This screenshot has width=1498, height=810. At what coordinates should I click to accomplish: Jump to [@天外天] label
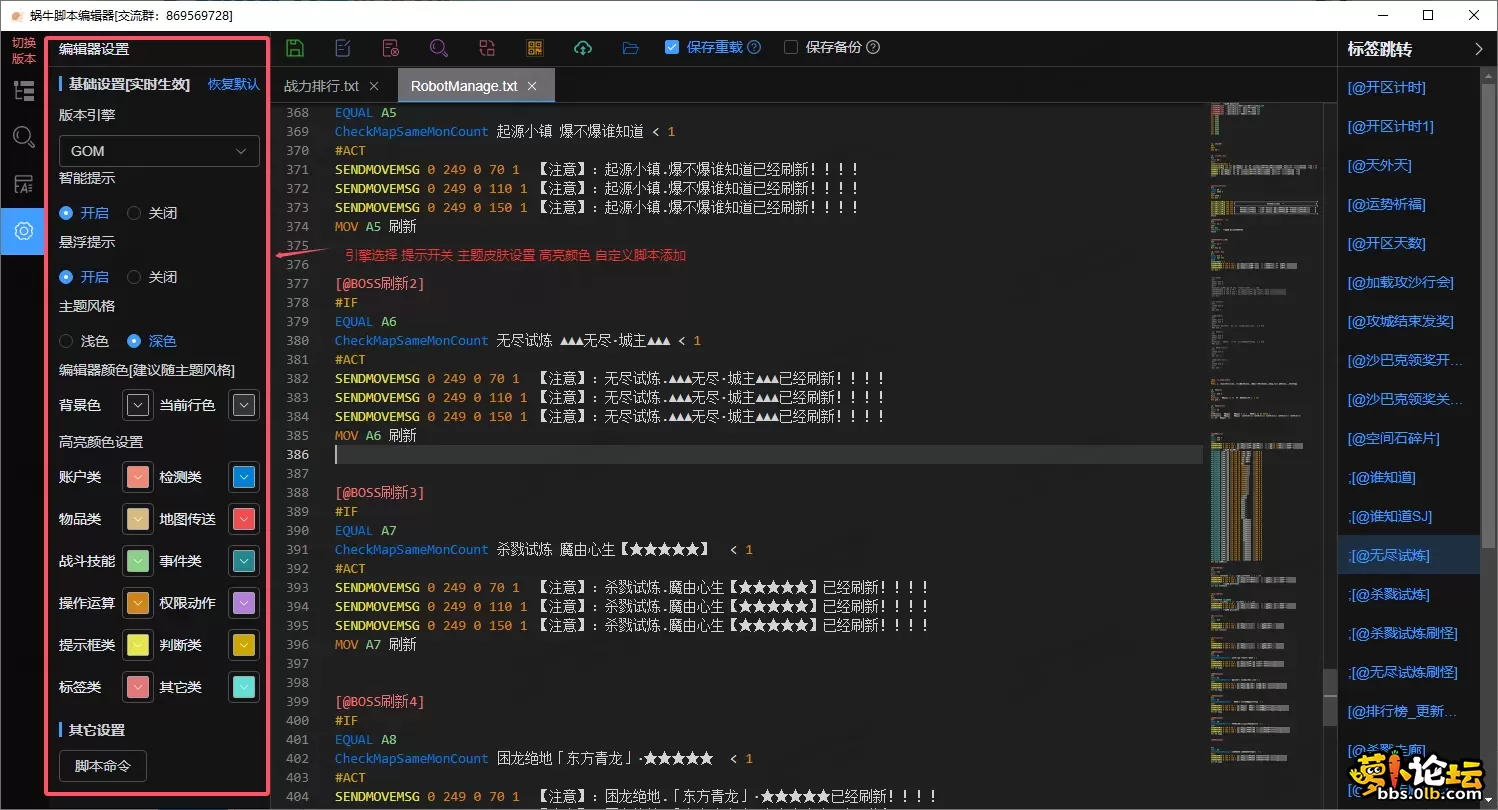[x=1379, y=165]
